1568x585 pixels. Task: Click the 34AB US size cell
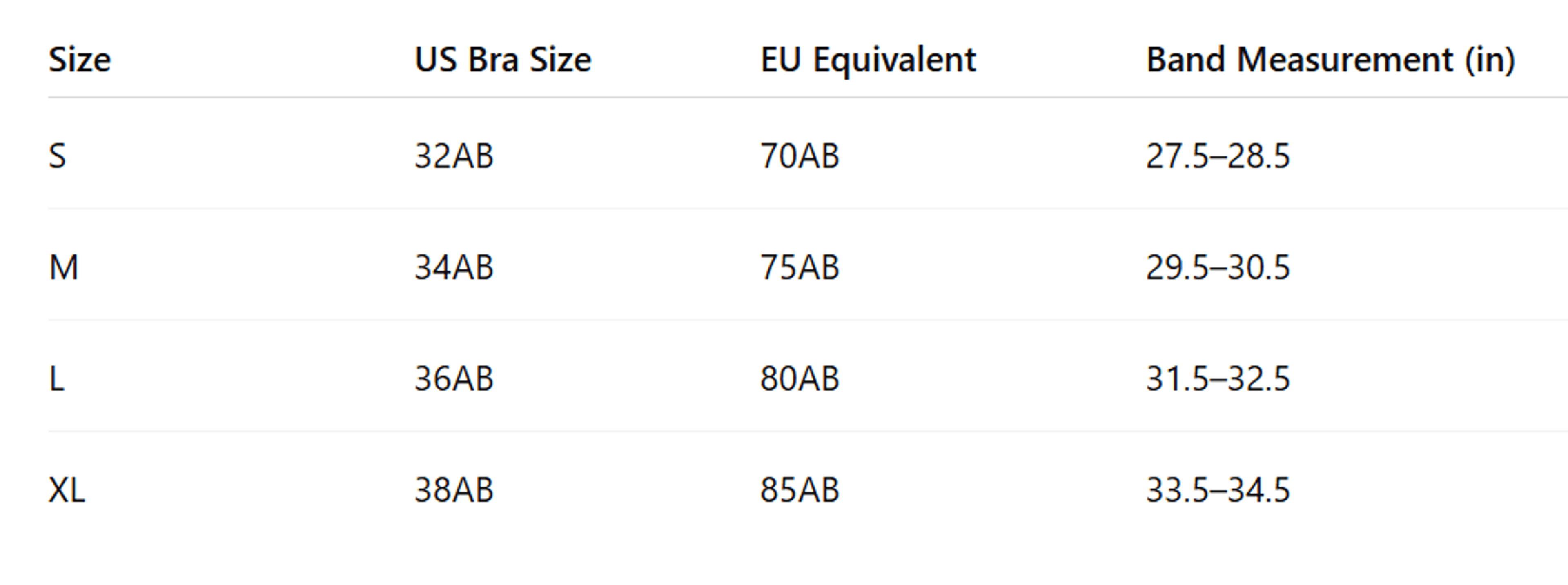tap(454, 267)
